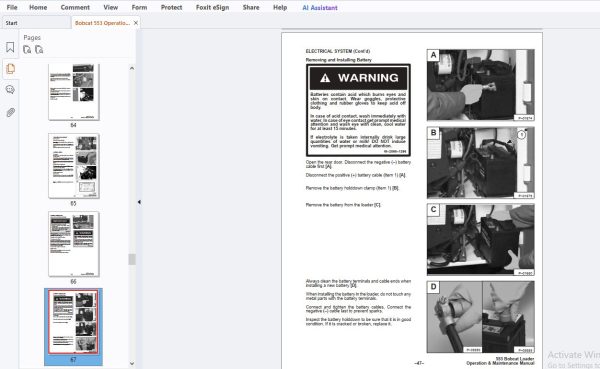The width and height of the screenshot is (600, 369).
Task: Open the Foxit eSign tab
Action: pyautogui.click(x=212, y=7)
